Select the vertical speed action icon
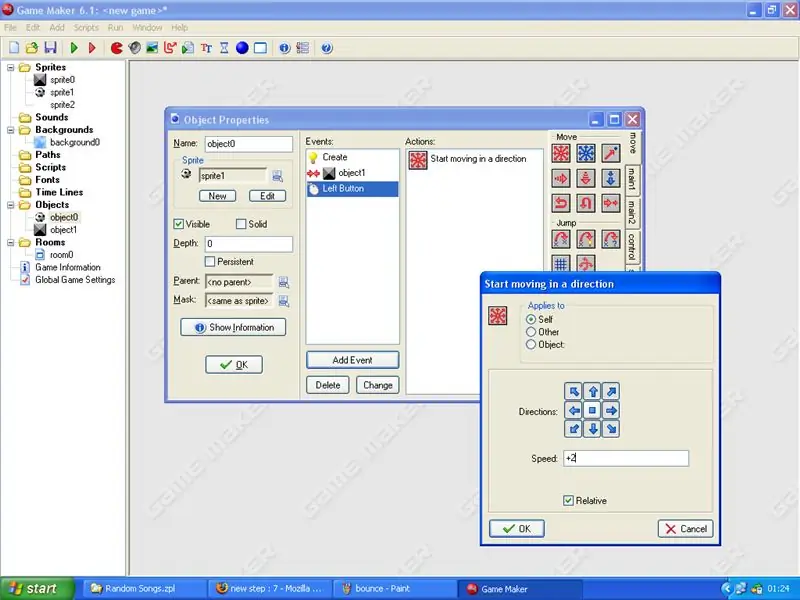The width and height of the screenshot is (800, 600). (x=586, y=178)
